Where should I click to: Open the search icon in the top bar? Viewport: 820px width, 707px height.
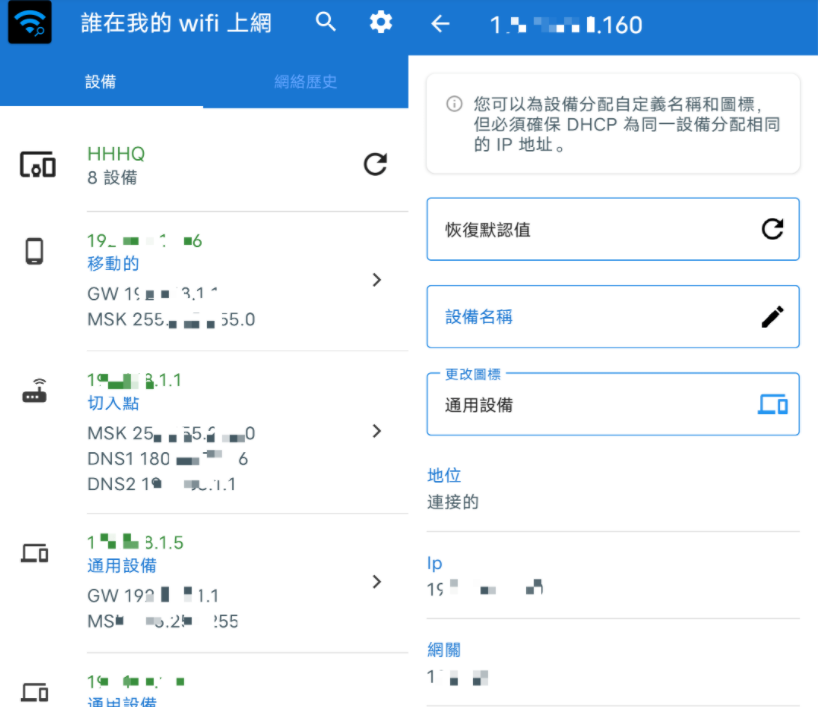(325, 22)
